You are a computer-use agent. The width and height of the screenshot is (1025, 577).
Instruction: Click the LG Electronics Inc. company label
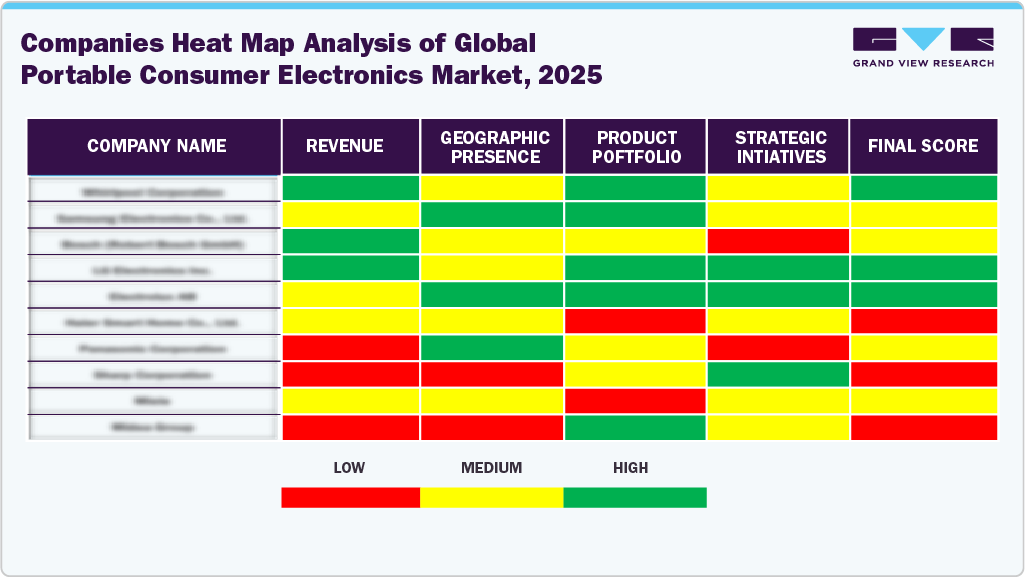[x=154, y=269]
